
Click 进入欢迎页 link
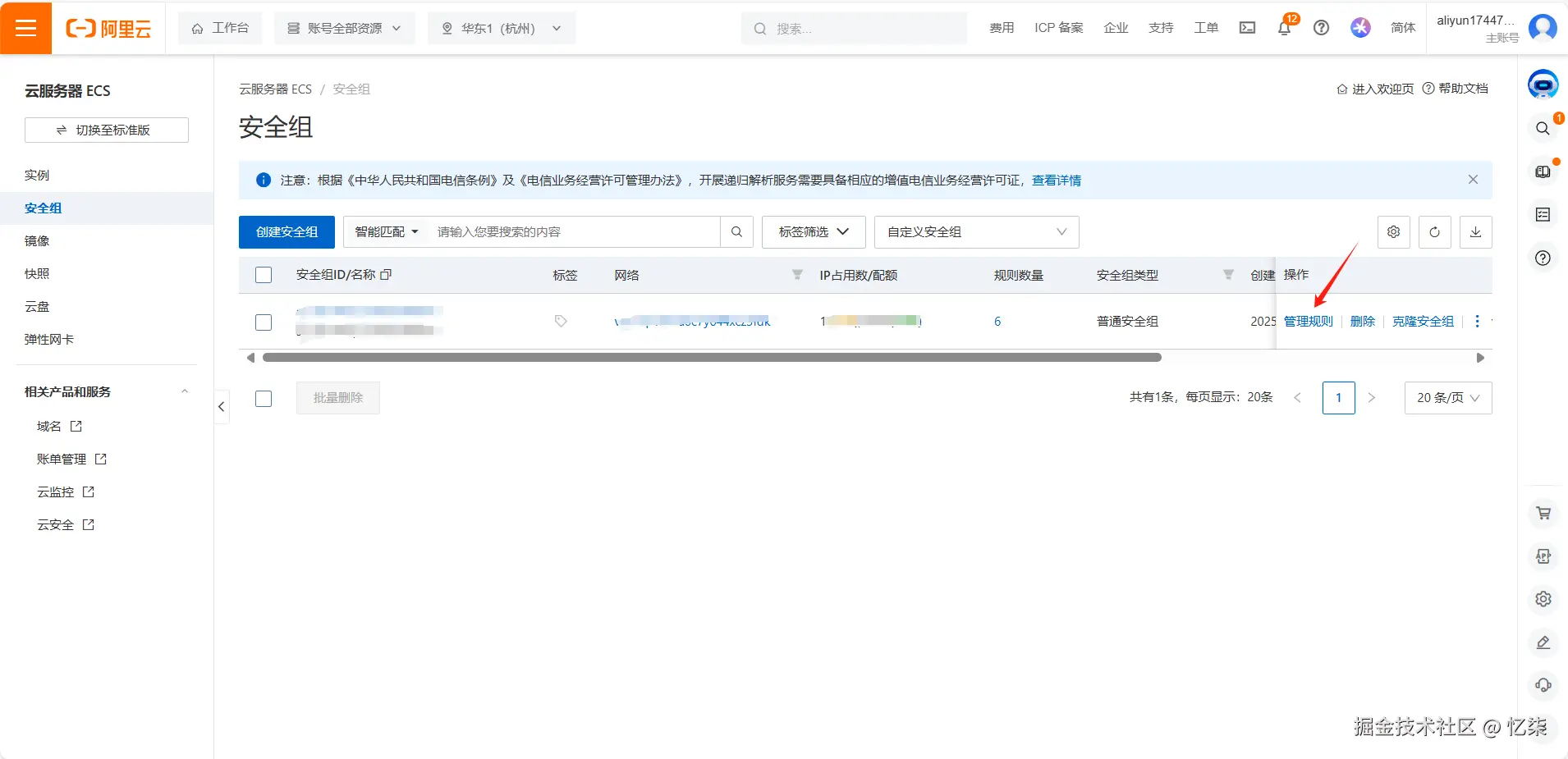1375,89
